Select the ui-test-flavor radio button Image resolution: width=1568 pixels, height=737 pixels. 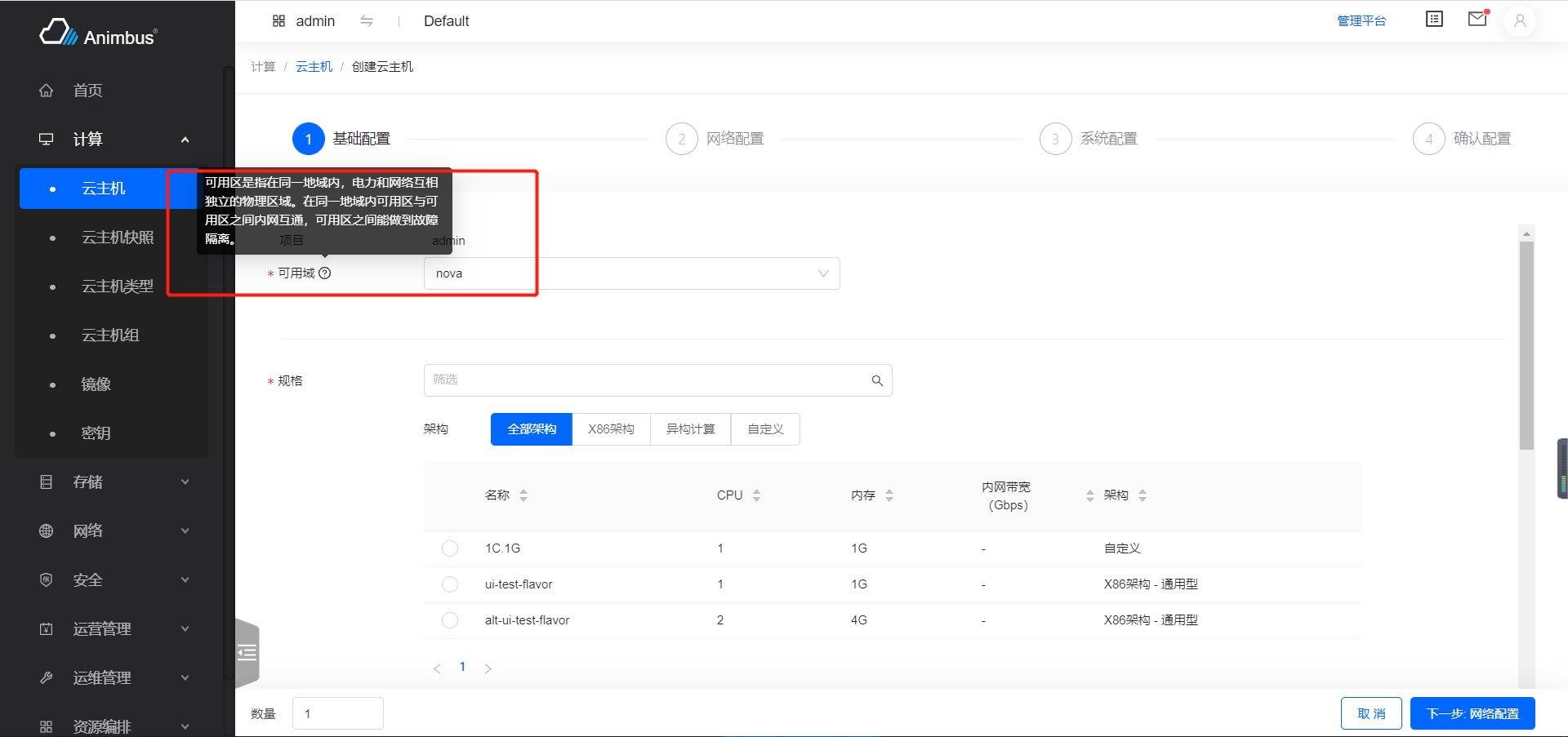450,584
